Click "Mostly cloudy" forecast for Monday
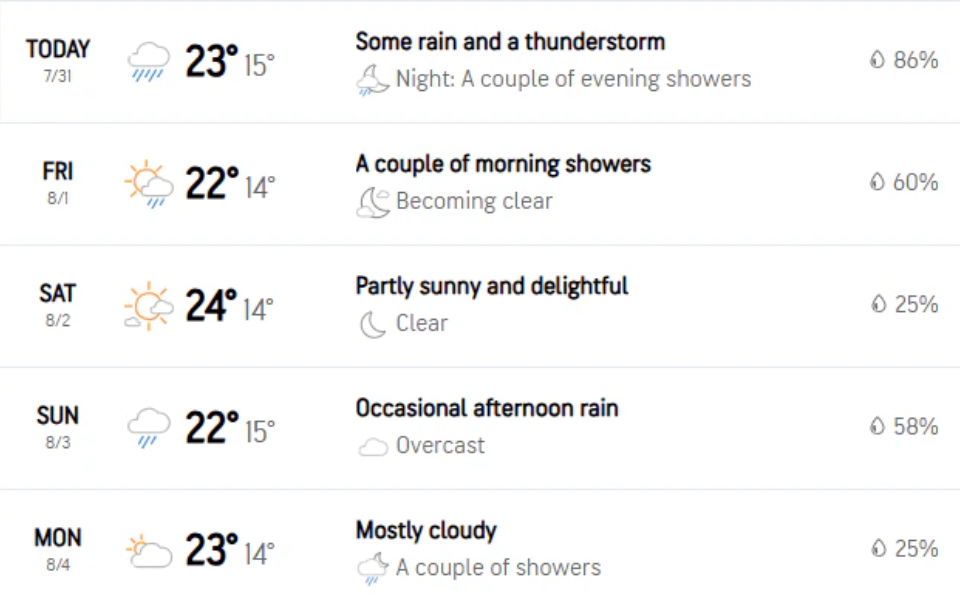 426,530
